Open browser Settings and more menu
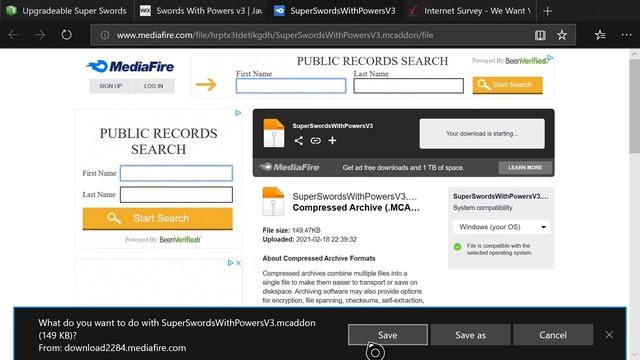This screenshot has height=360, width=640. pyautogui.click(x=626, y=35)
